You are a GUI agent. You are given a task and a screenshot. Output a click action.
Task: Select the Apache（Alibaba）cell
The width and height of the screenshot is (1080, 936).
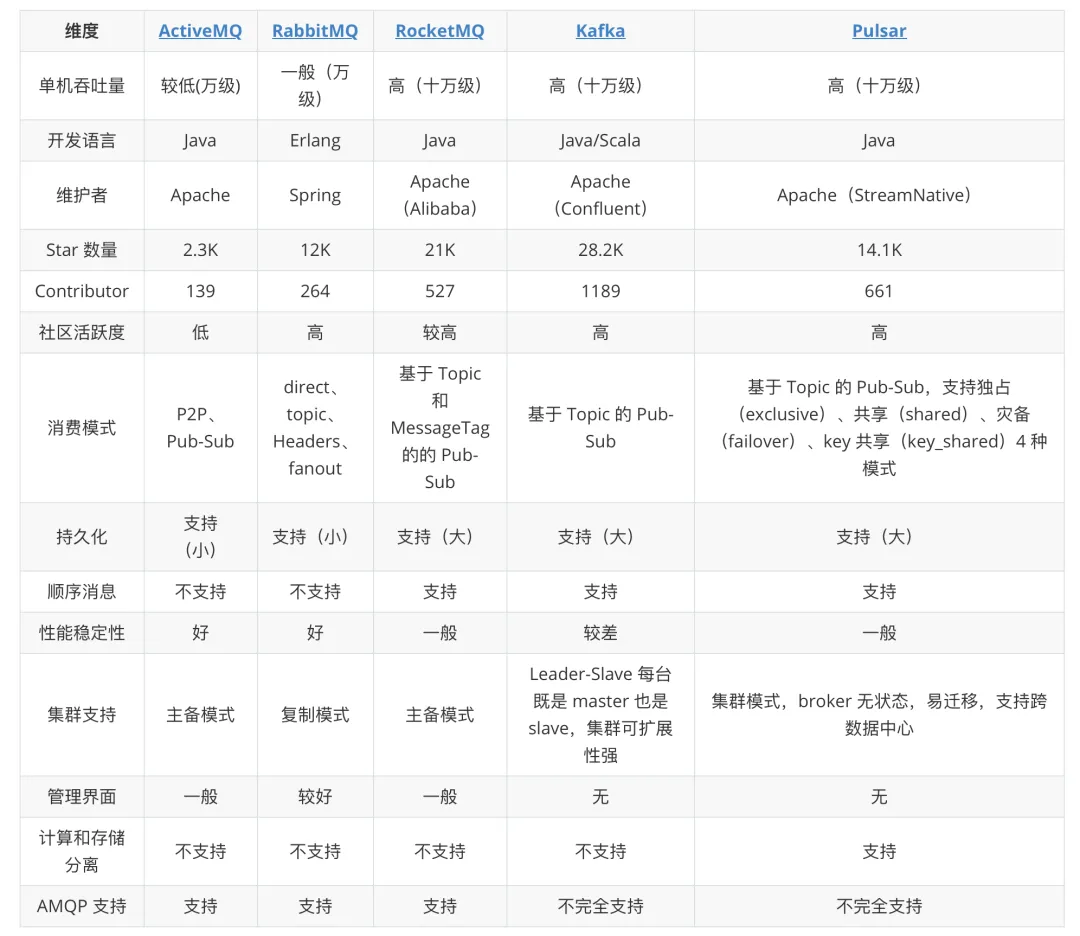[x=439, y=196]
